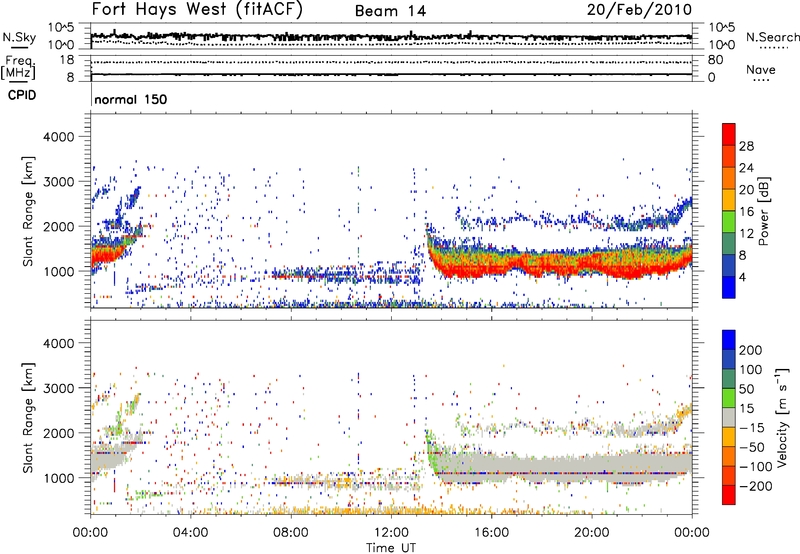Click the 'Freq. [MHz]' axis label
Screen dimensions: 800x554
(x=19, y=68)
